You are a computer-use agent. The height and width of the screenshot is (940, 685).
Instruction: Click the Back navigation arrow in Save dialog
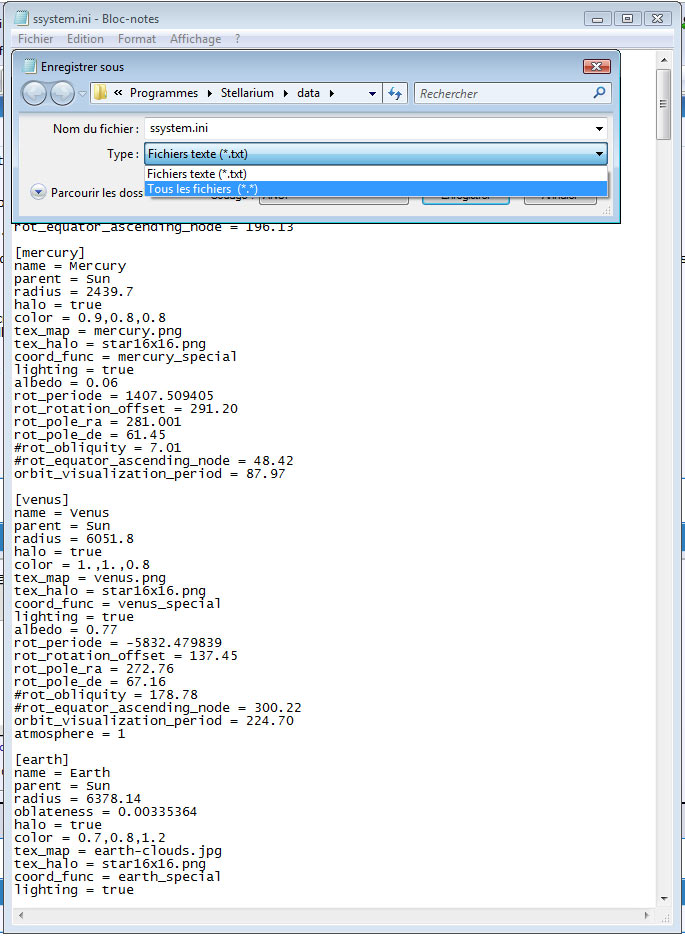pyautogui.click(x=35, y=93)
